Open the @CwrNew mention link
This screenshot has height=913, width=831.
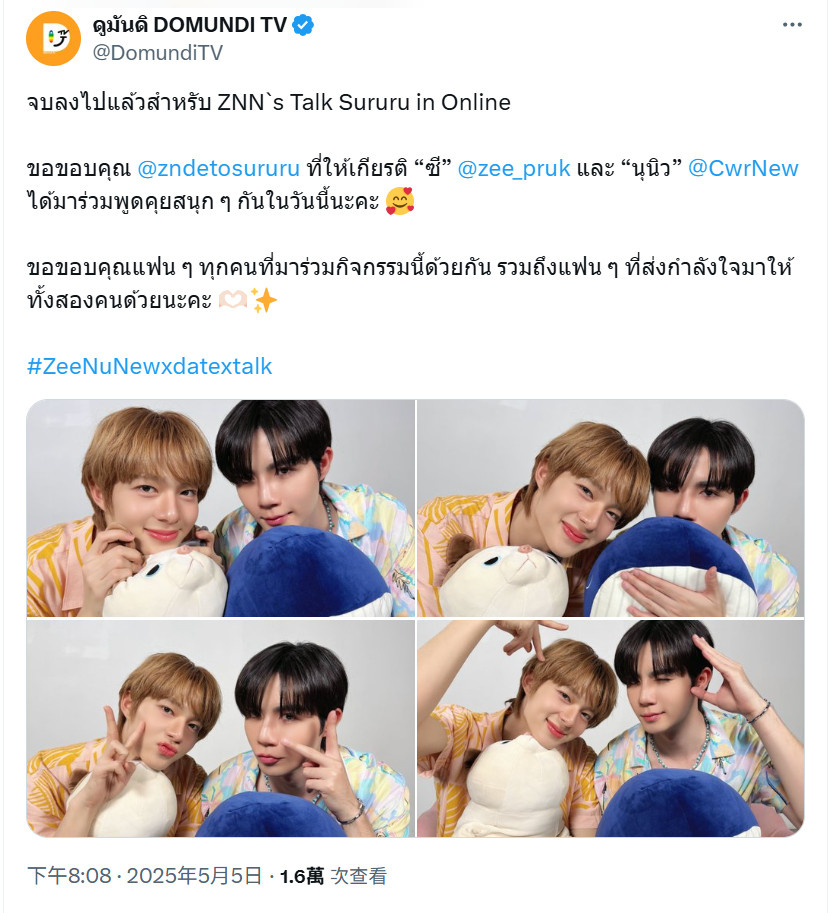tap(743, 168)
